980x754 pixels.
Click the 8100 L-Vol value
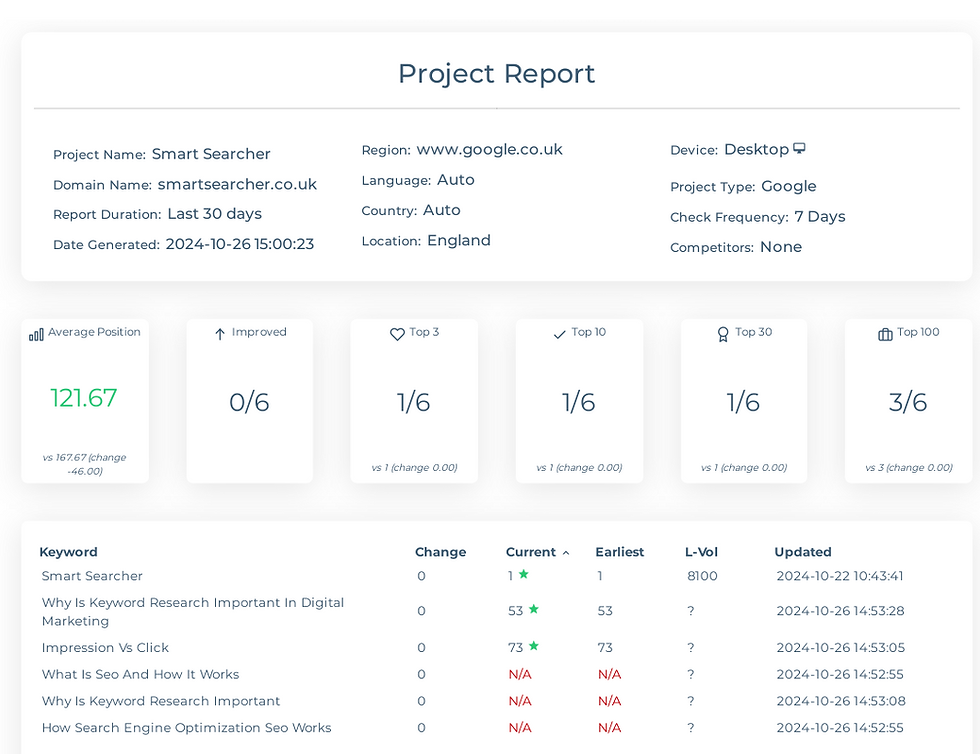click(702, 576)
